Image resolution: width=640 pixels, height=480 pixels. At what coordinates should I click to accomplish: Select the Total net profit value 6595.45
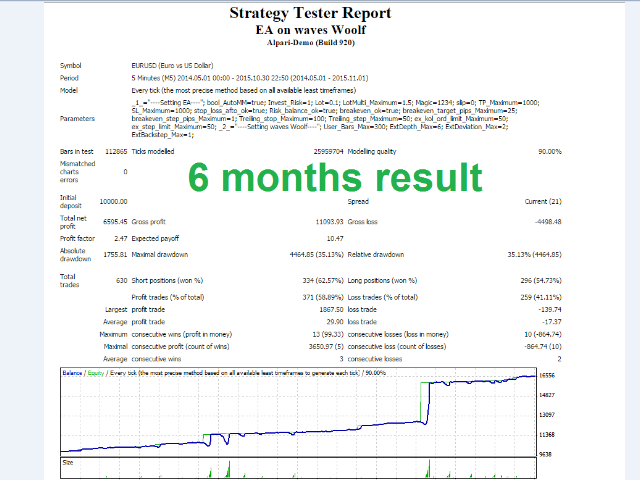click(115, 222)
